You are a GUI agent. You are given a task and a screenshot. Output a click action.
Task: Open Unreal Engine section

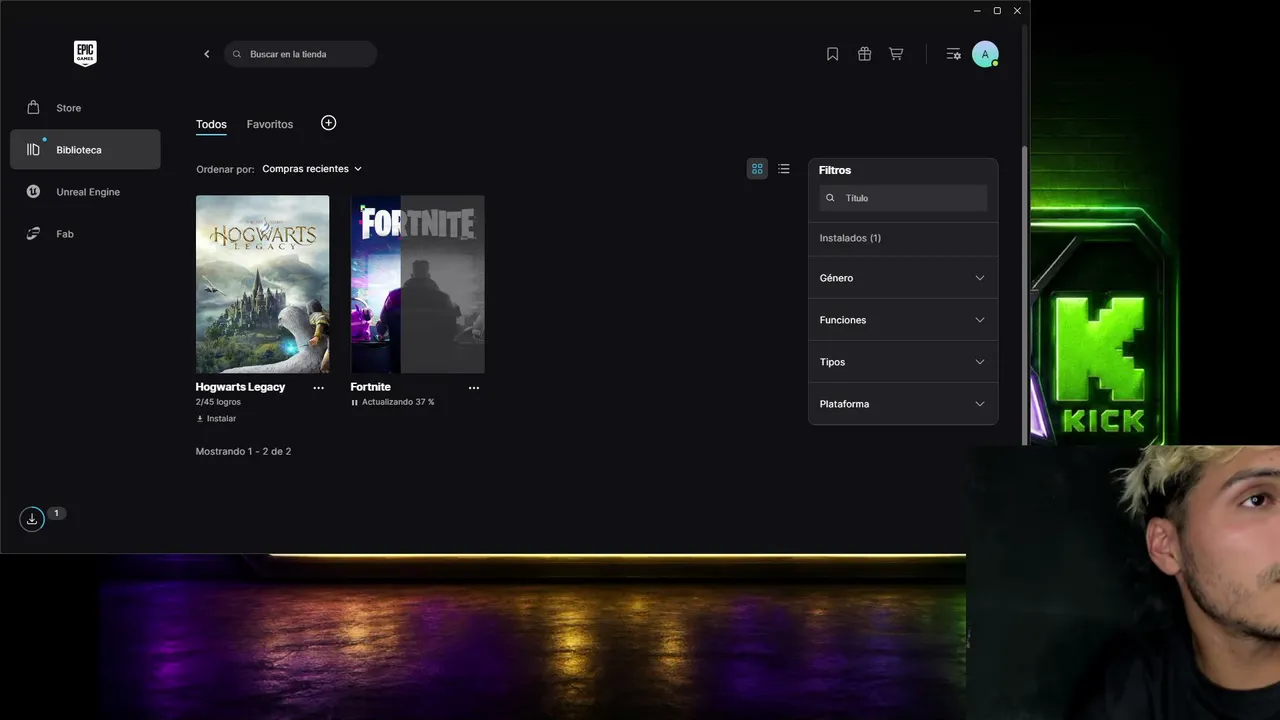(x=85, y=192)
